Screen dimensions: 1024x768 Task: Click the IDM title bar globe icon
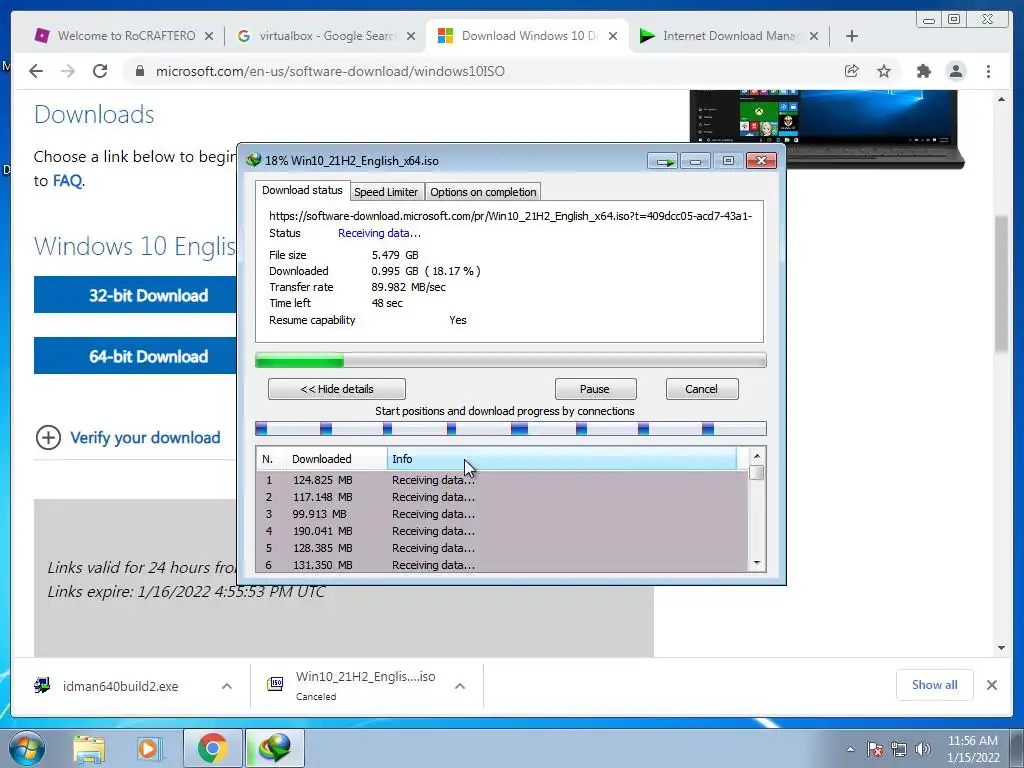253,160
